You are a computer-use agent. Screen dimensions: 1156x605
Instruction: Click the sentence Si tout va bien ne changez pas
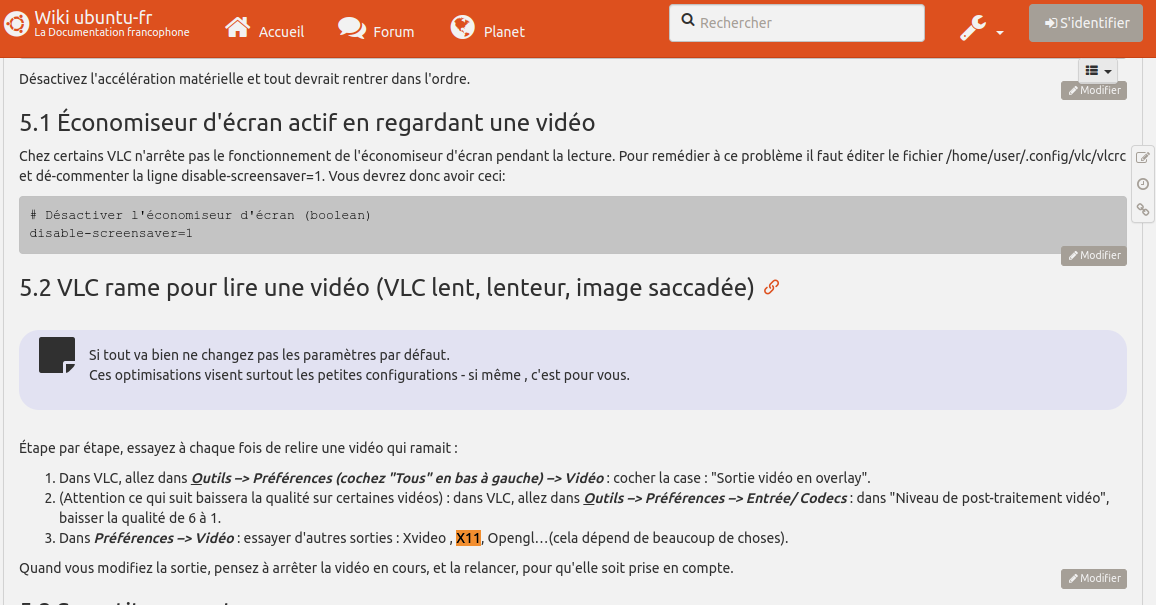[x=269, y=355]
